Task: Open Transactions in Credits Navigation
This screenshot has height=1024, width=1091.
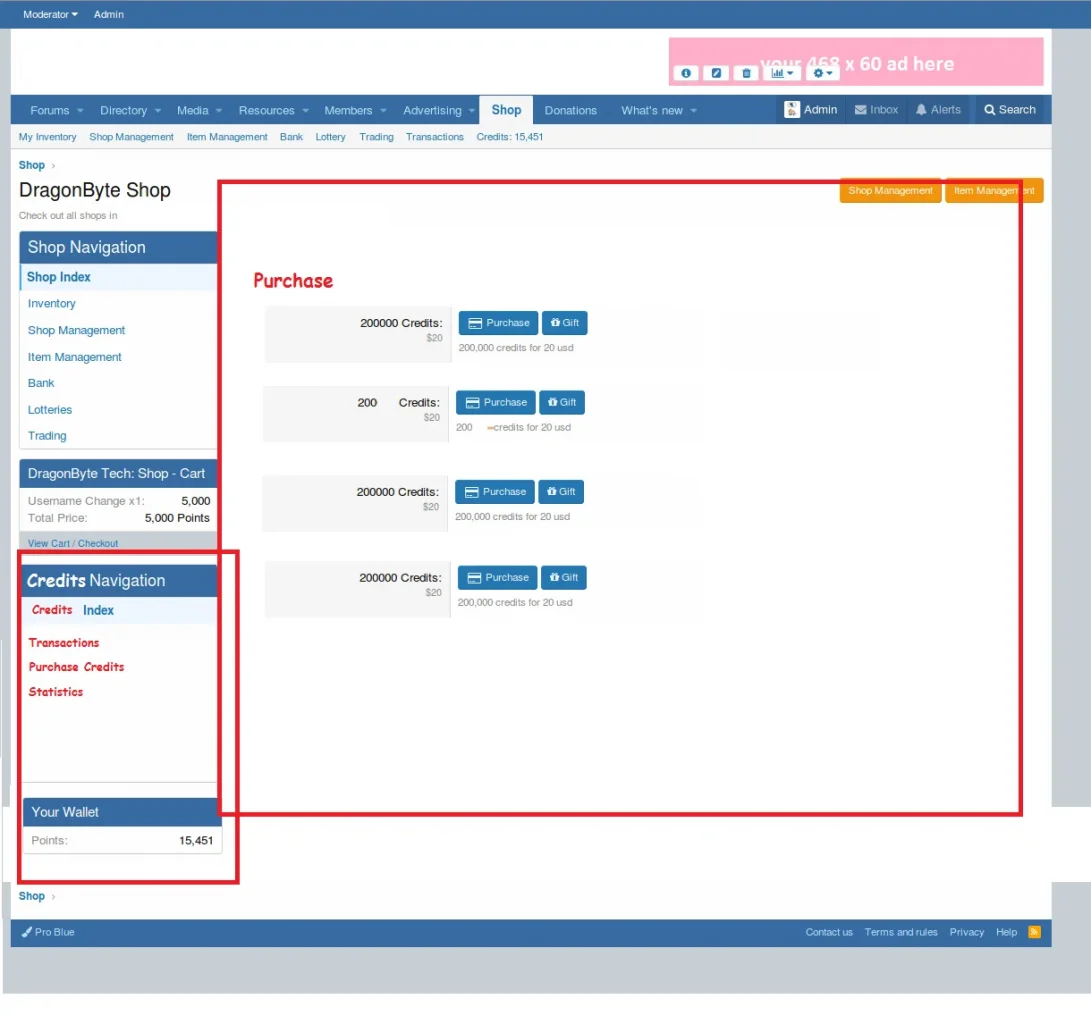Action: click(x=64, y=643)
